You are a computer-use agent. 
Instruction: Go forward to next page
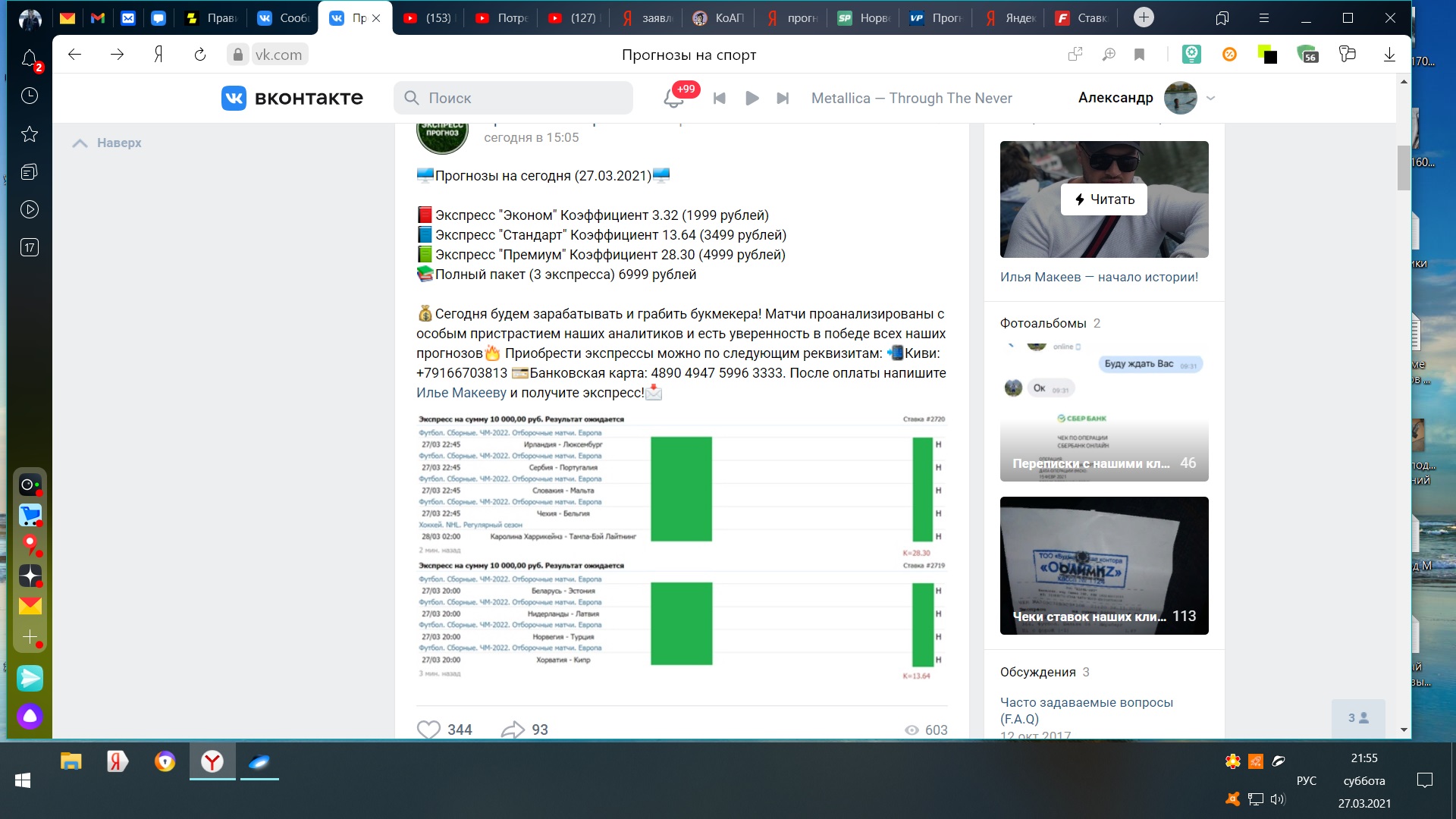(117, 54)
